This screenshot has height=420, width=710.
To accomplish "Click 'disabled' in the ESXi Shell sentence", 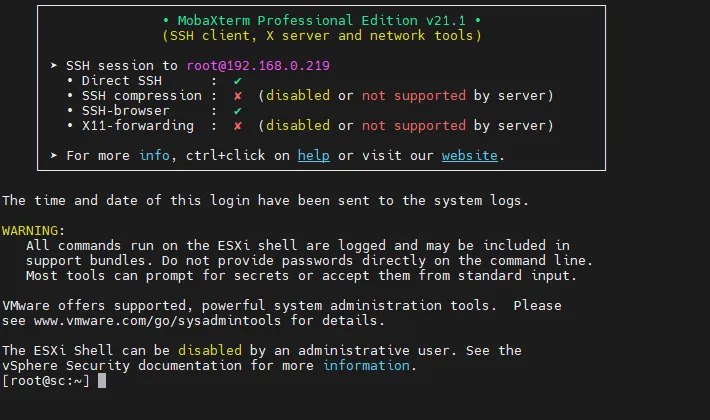I will (210, 351).
